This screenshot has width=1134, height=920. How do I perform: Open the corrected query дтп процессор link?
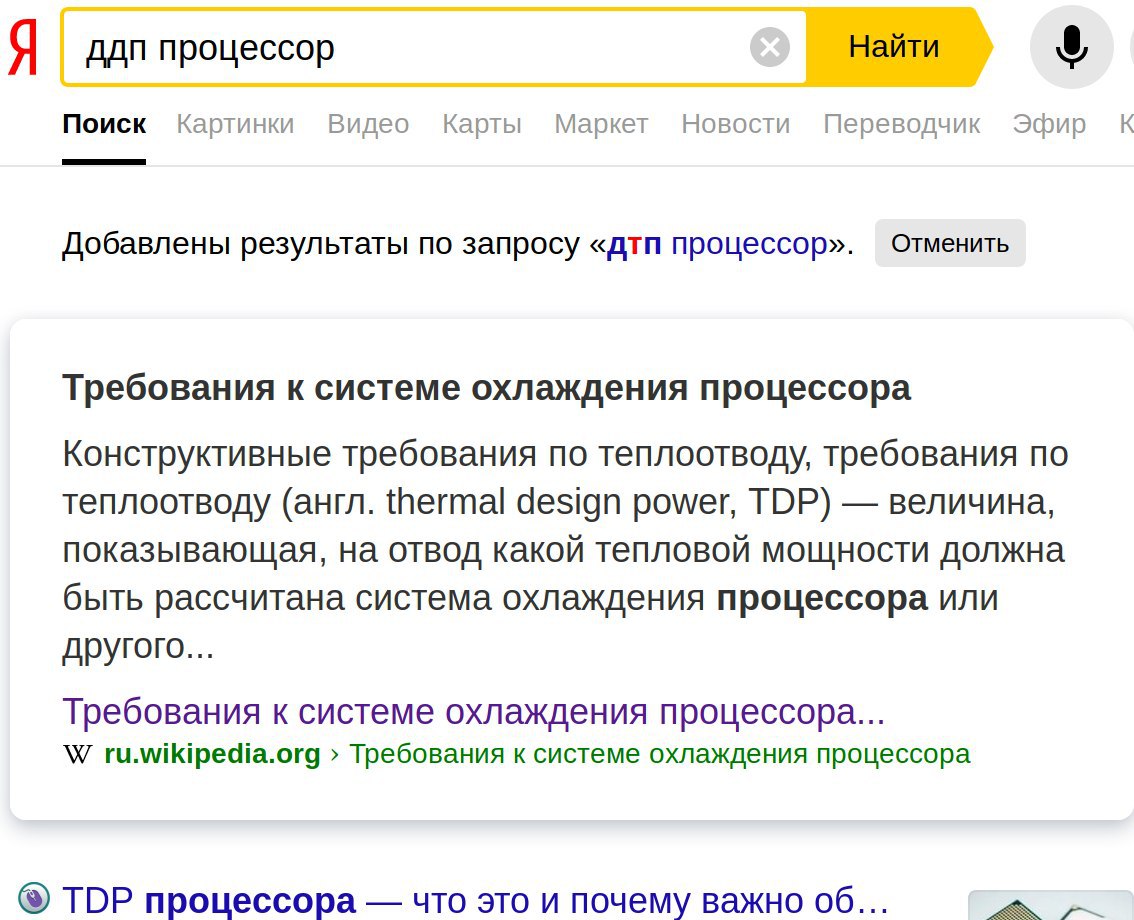717,244
